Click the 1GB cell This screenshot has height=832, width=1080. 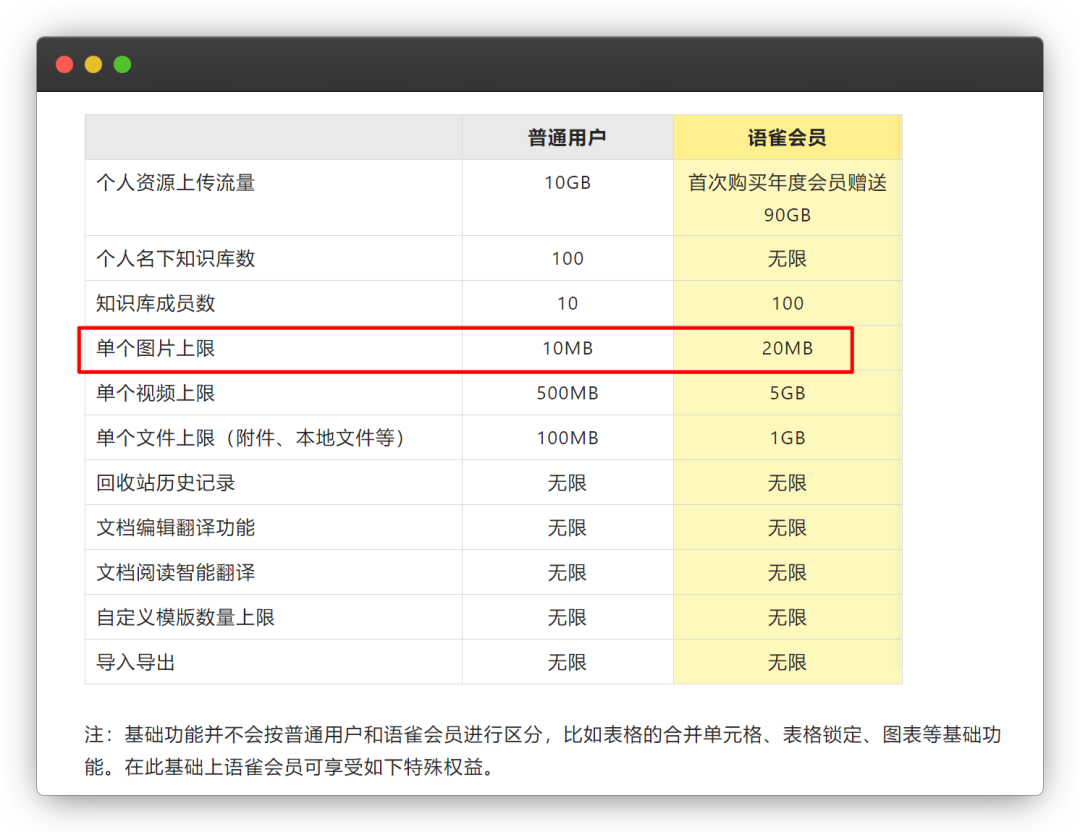(787, 438)
